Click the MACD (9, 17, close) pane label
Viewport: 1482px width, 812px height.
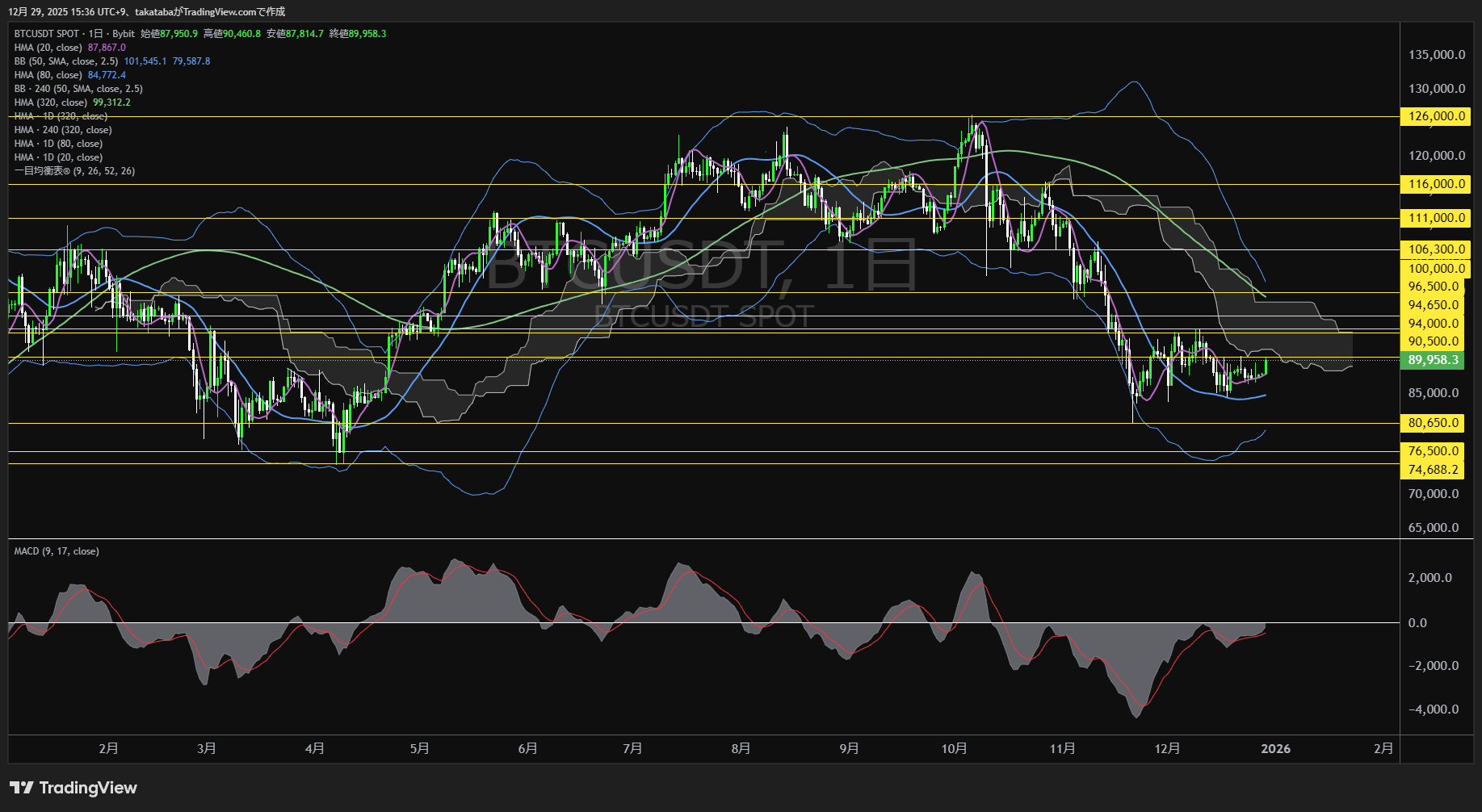[57, 551]
